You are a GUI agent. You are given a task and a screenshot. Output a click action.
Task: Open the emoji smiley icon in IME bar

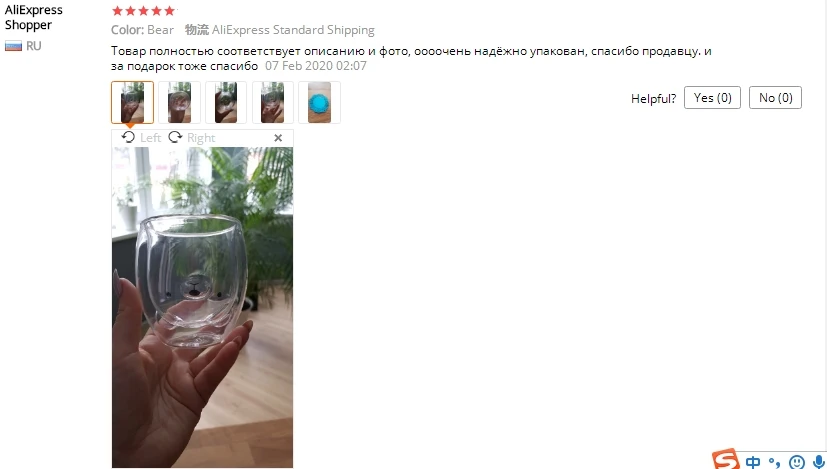click(796, 462)
